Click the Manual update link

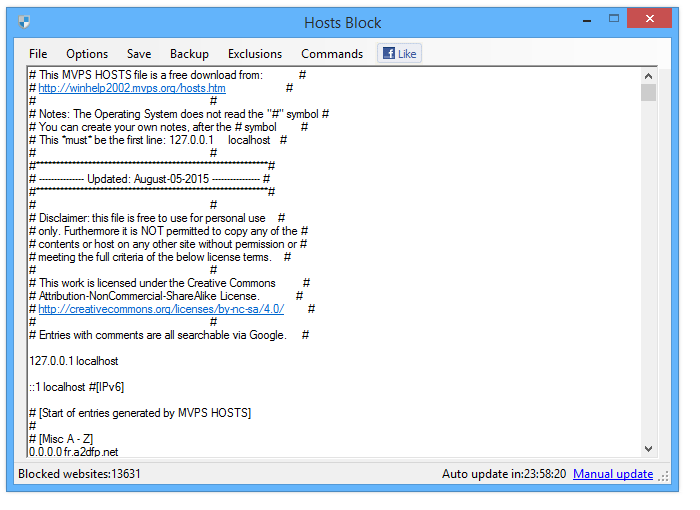613,474
